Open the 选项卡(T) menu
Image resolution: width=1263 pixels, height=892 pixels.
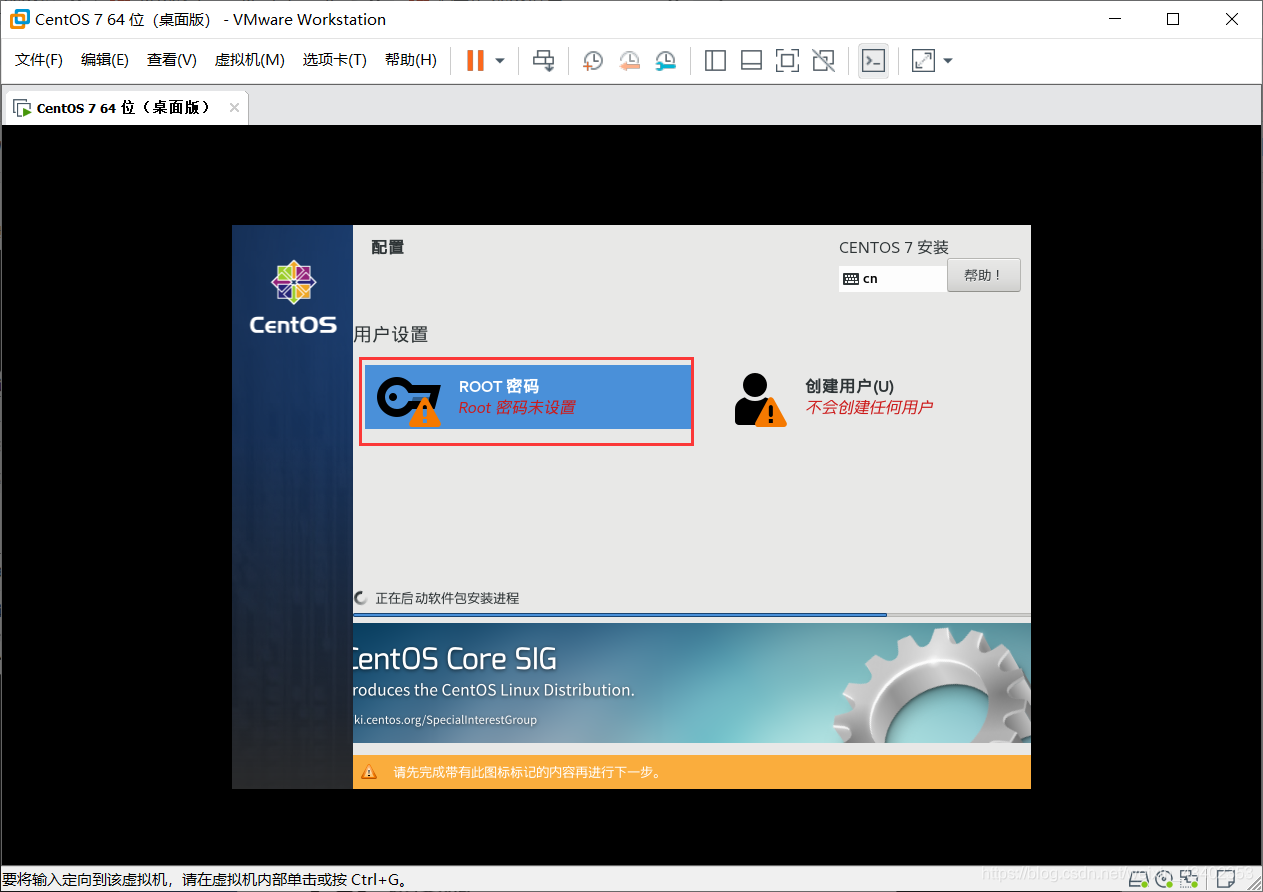[x=335, y=60]
